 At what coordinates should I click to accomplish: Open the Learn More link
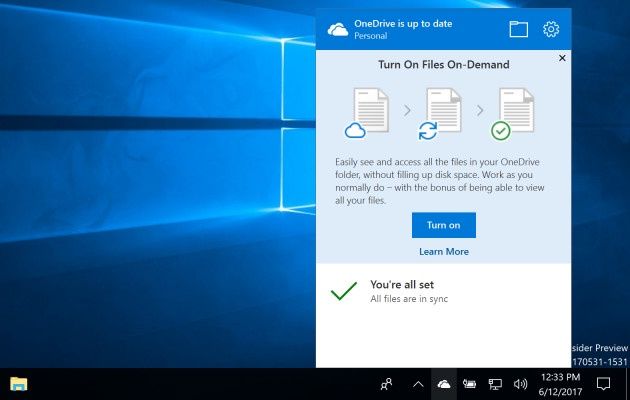[x=444, y=251]
